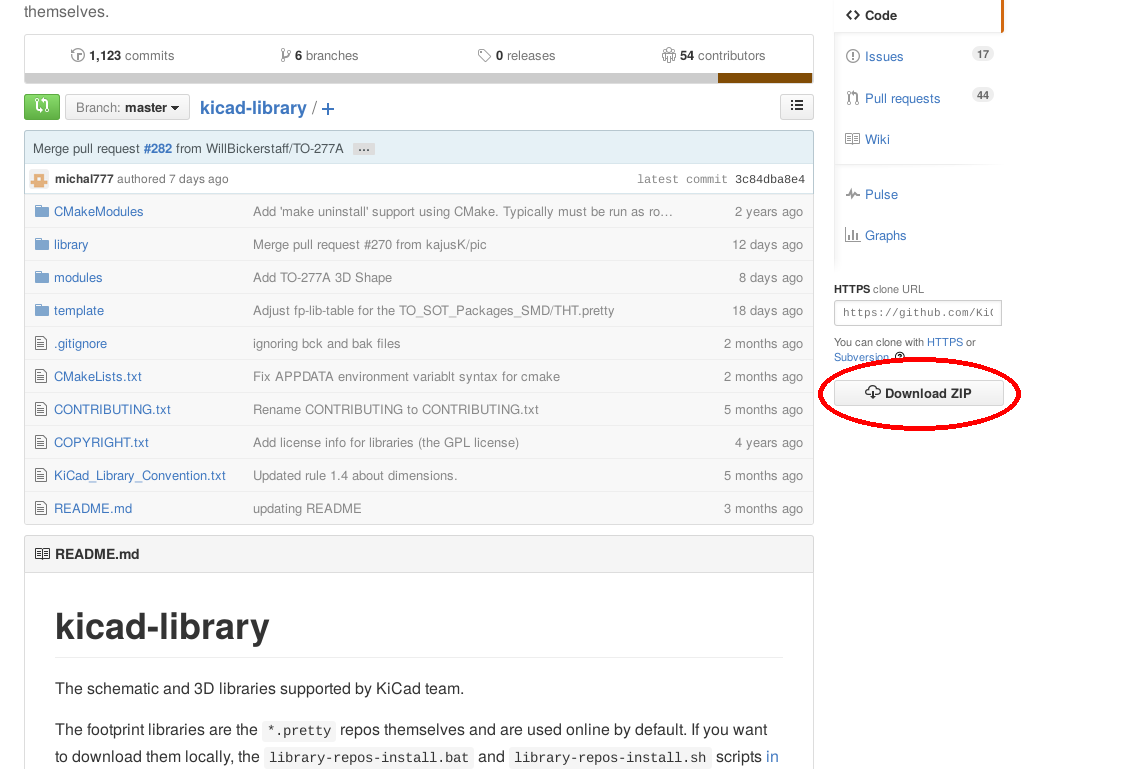
Task: Click the README book icon in header
Action: click(42, 554)
